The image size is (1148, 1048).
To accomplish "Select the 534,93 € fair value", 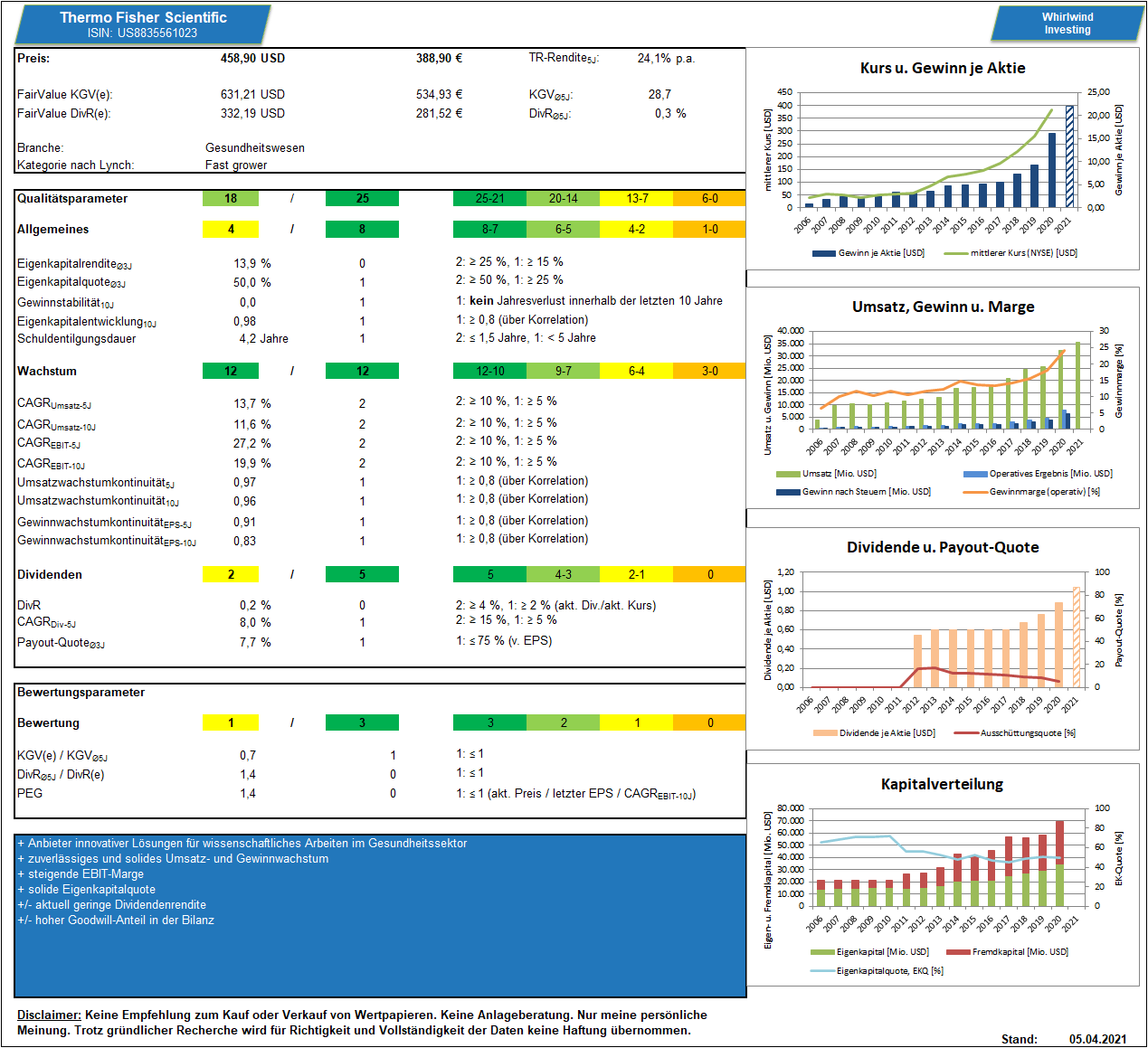I will point(439,94).
